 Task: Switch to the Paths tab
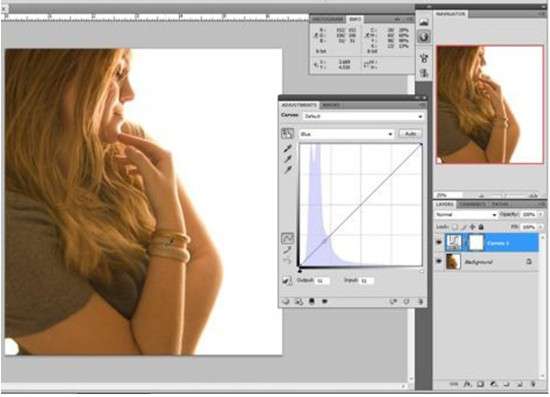pyautogui.click(x=500, y=204)
